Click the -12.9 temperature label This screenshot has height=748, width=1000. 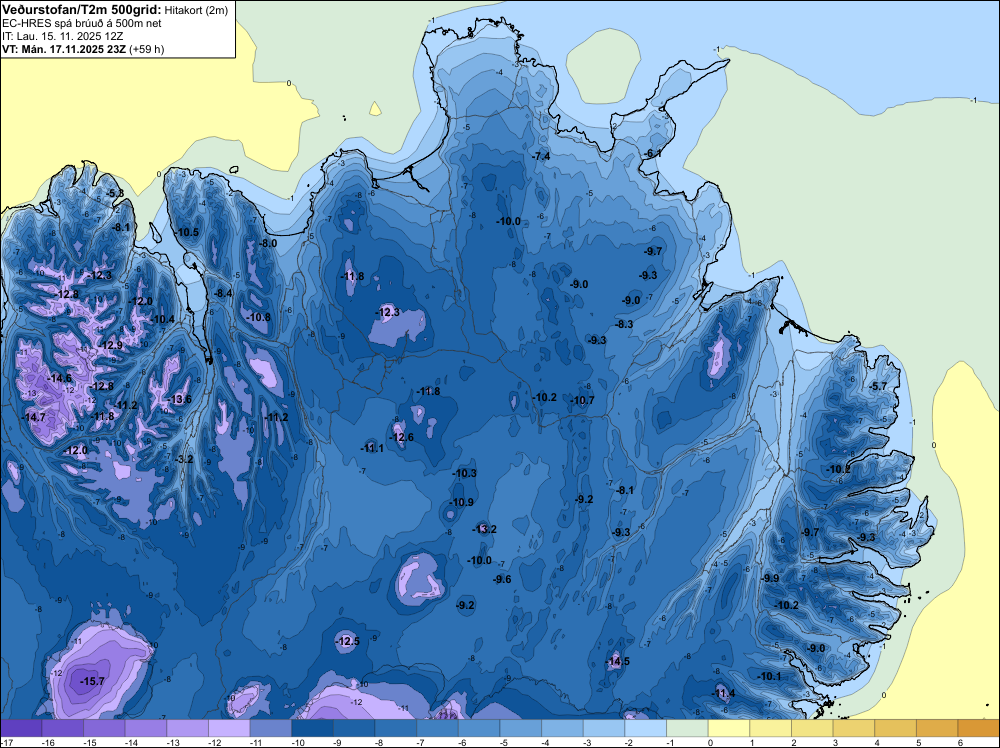pyautogui.click(x=111, y=346)
